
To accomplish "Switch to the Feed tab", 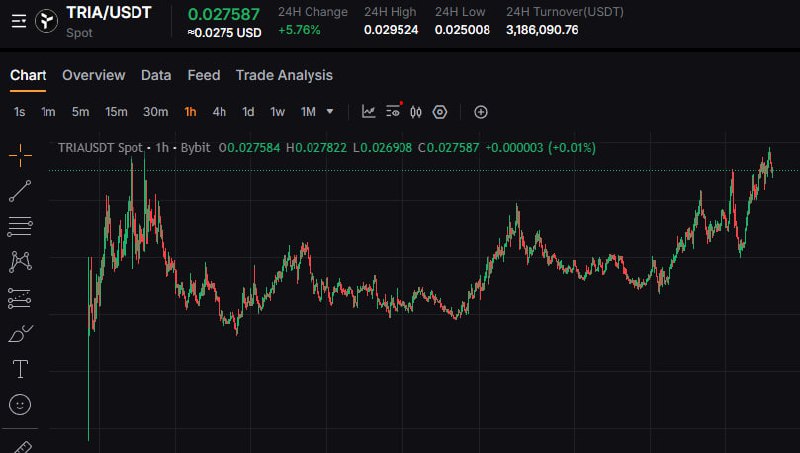I will pyautogui.click(x=204, y=75).
